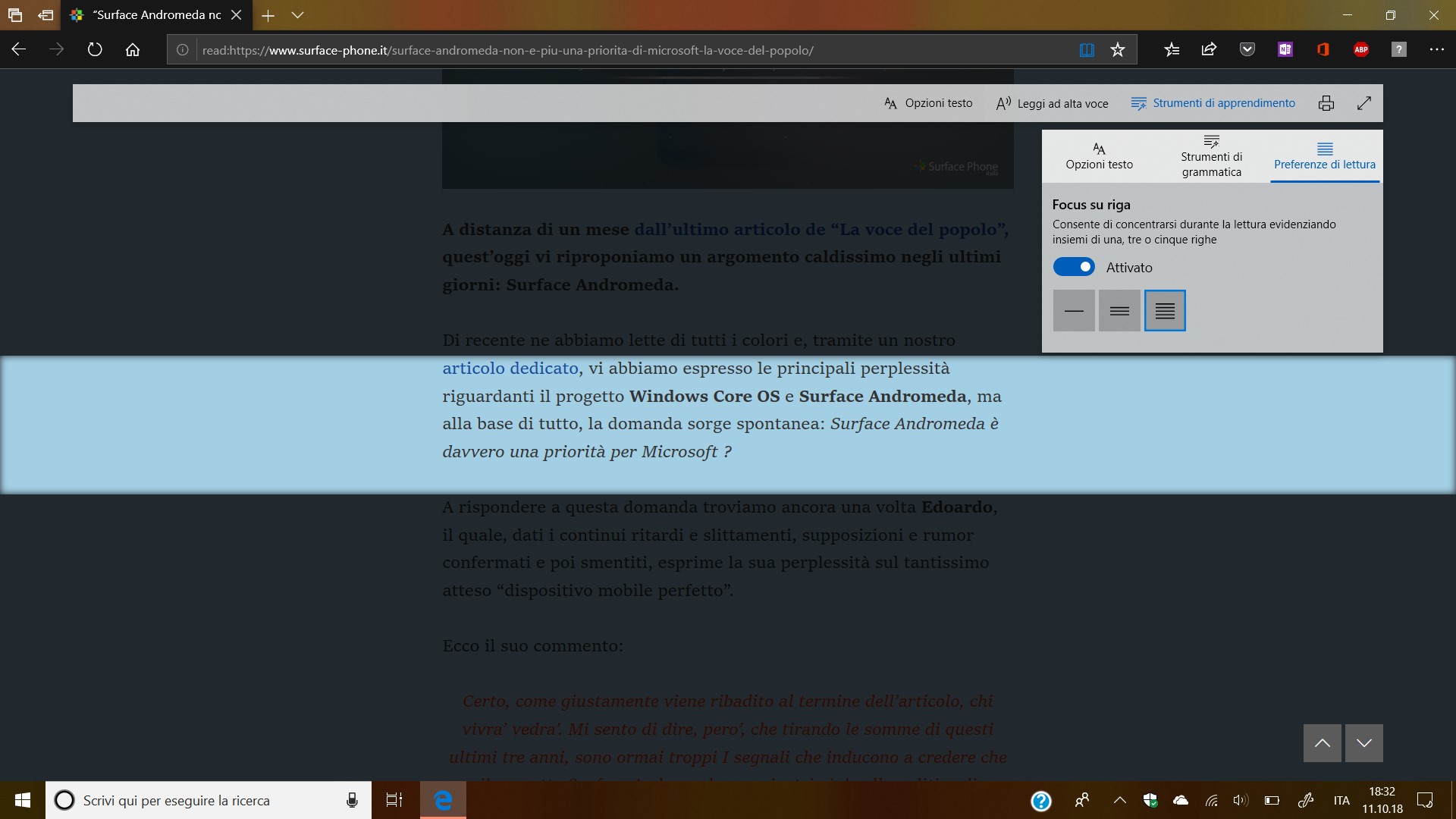Enter full screen reading mode
The width and height of the screenshot is (1456, 819).
coord(1364,103)
